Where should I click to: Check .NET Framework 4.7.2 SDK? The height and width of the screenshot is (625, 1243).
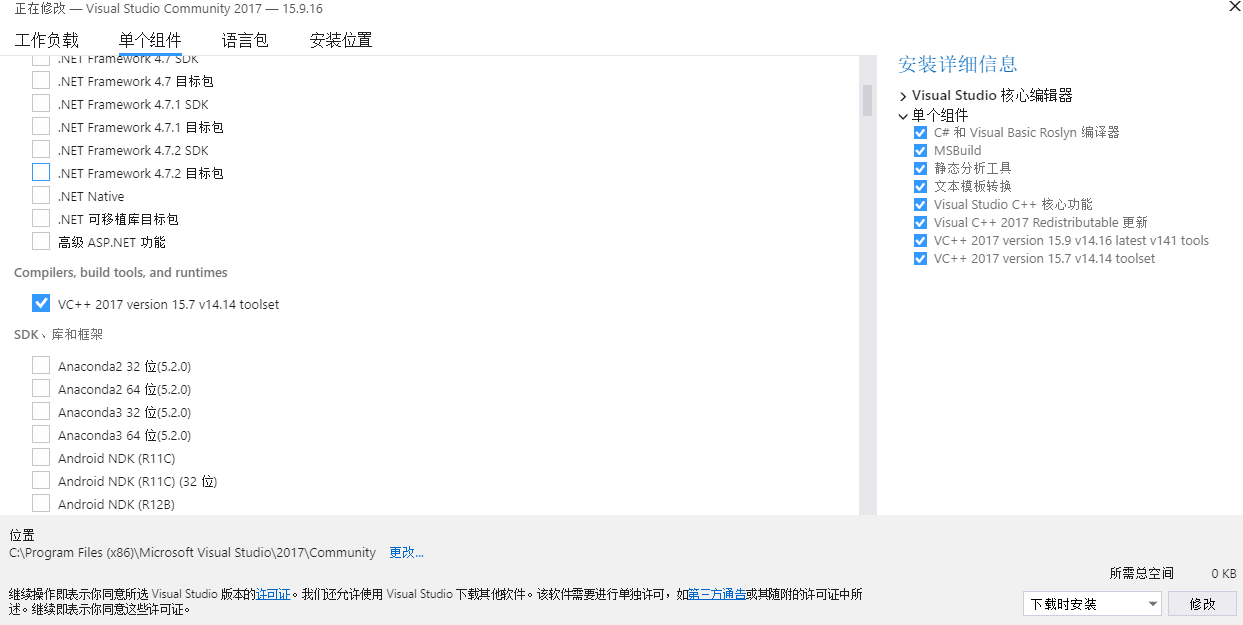tap(41, 150)
